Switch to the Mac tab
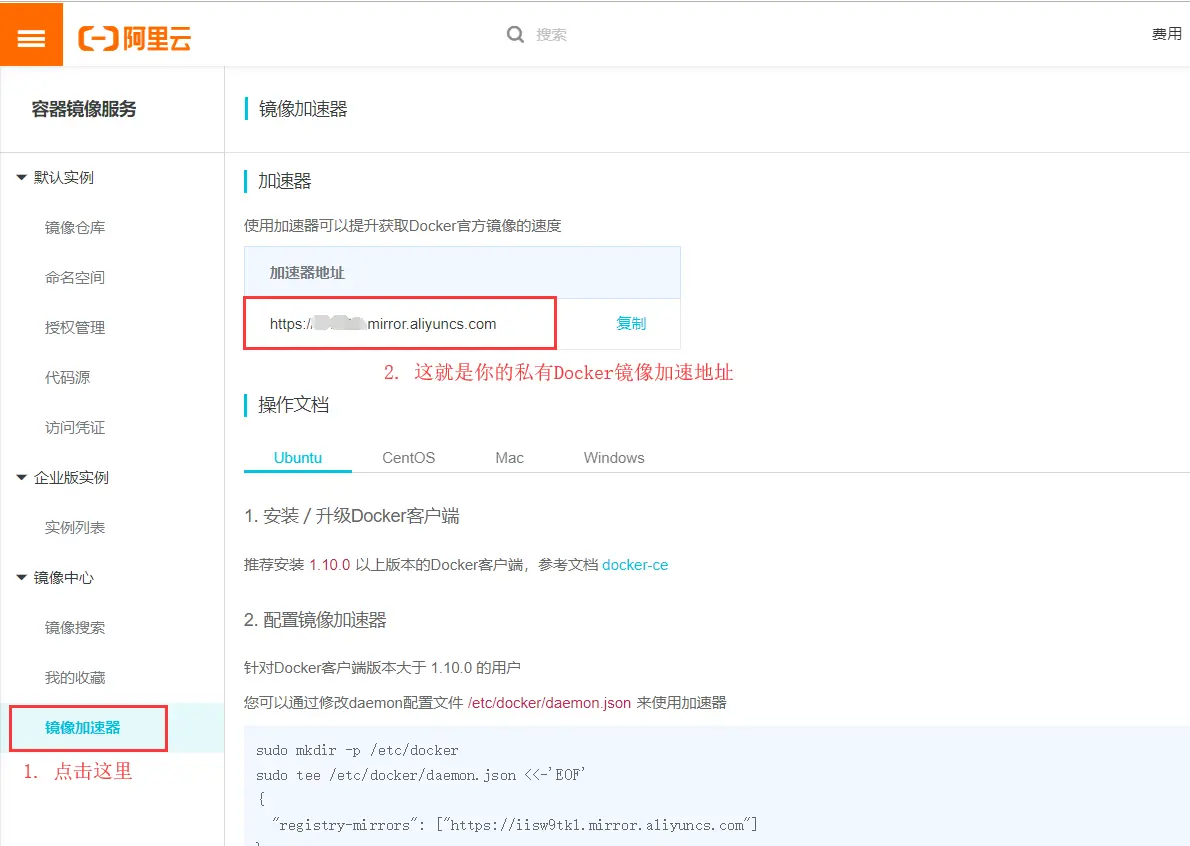Screen dimensions: 1190x846 tap(509, 457)
